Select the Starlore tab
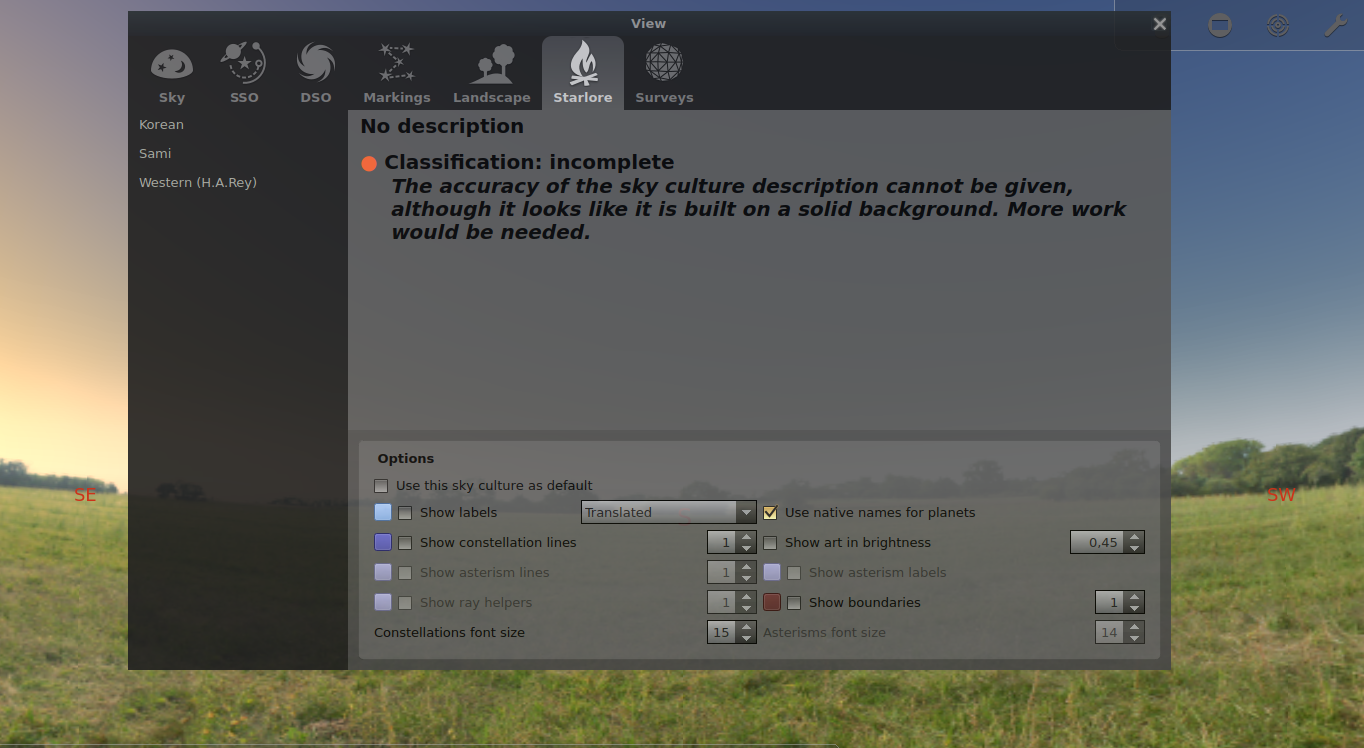Image resolution: width=1364 pixels, height=748 pixels. pyautogui.click(x=583, y=74)
